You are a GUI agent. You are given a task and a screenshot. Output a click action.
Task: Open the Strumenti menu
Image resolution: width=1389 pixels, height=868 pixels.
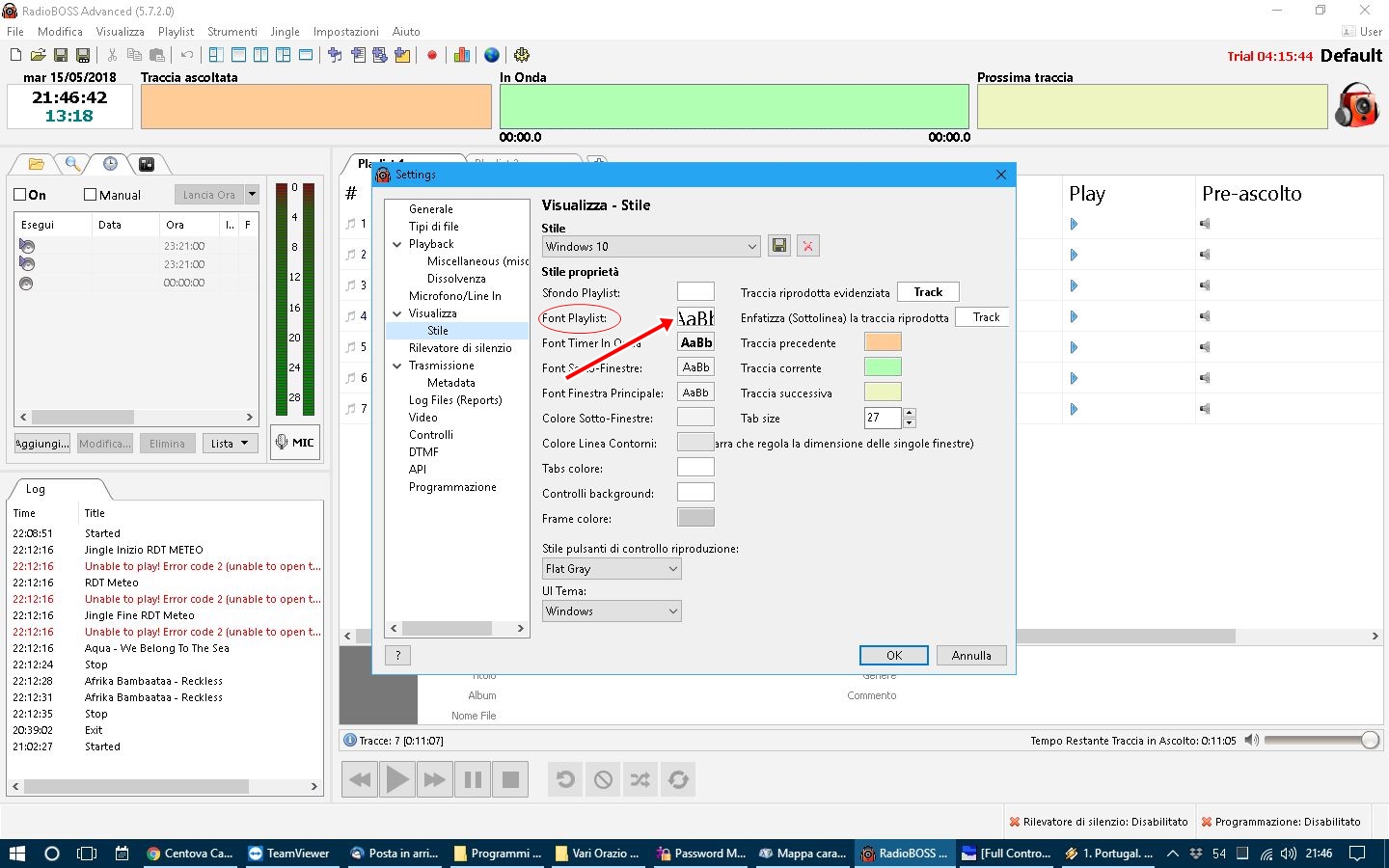[231, 32]
